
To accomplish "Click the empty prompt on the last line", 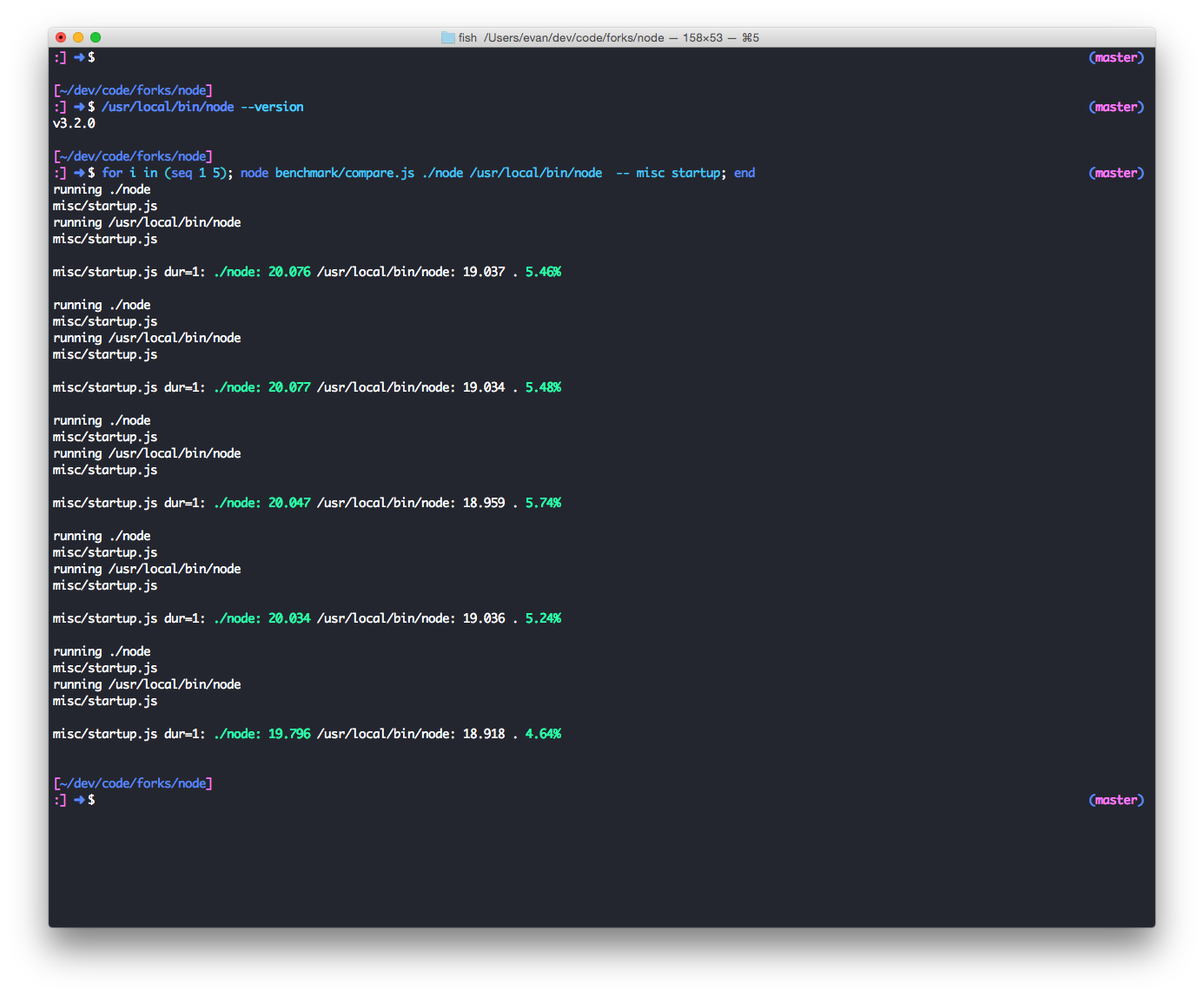I will pyautogui.click(x=75, y=800).
